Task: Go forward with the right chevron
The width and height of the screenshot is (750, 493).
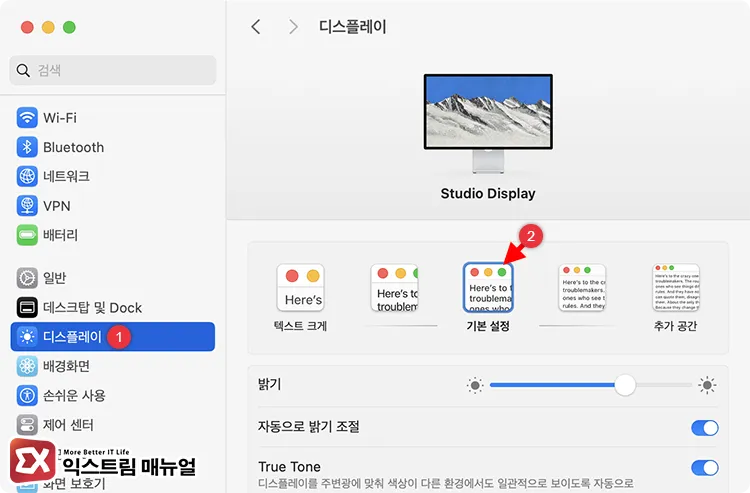Action: click(293, 27)
